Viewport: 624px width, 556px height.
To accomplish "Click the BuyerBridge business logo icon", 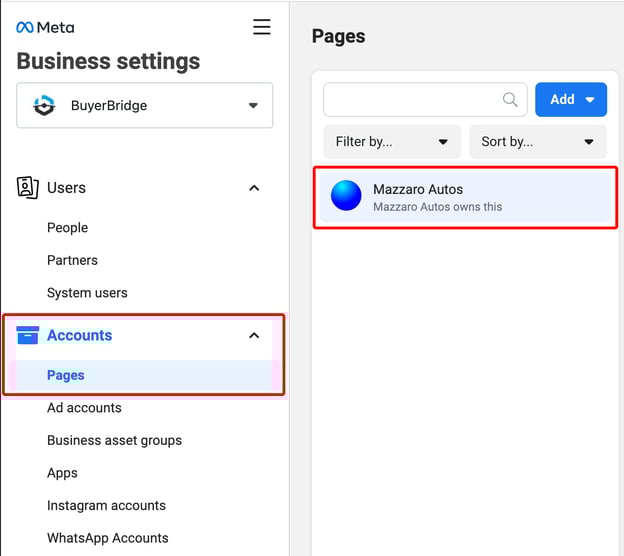I will (44, 105).
